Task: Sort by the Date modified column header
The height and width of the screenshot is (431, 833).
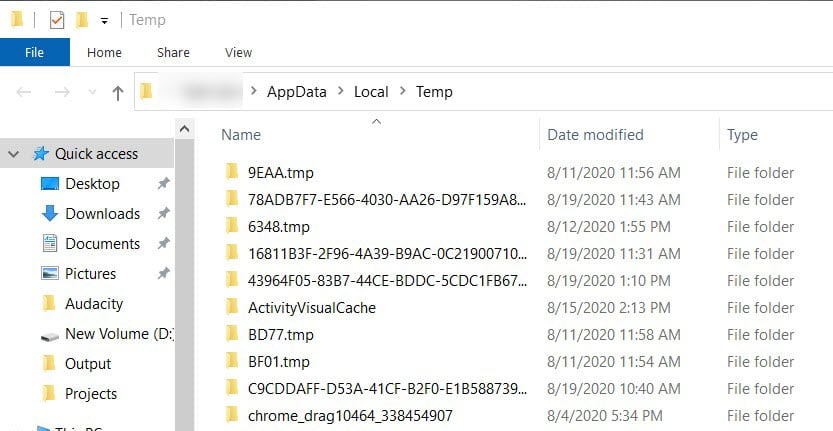Action: coord(595,134)
